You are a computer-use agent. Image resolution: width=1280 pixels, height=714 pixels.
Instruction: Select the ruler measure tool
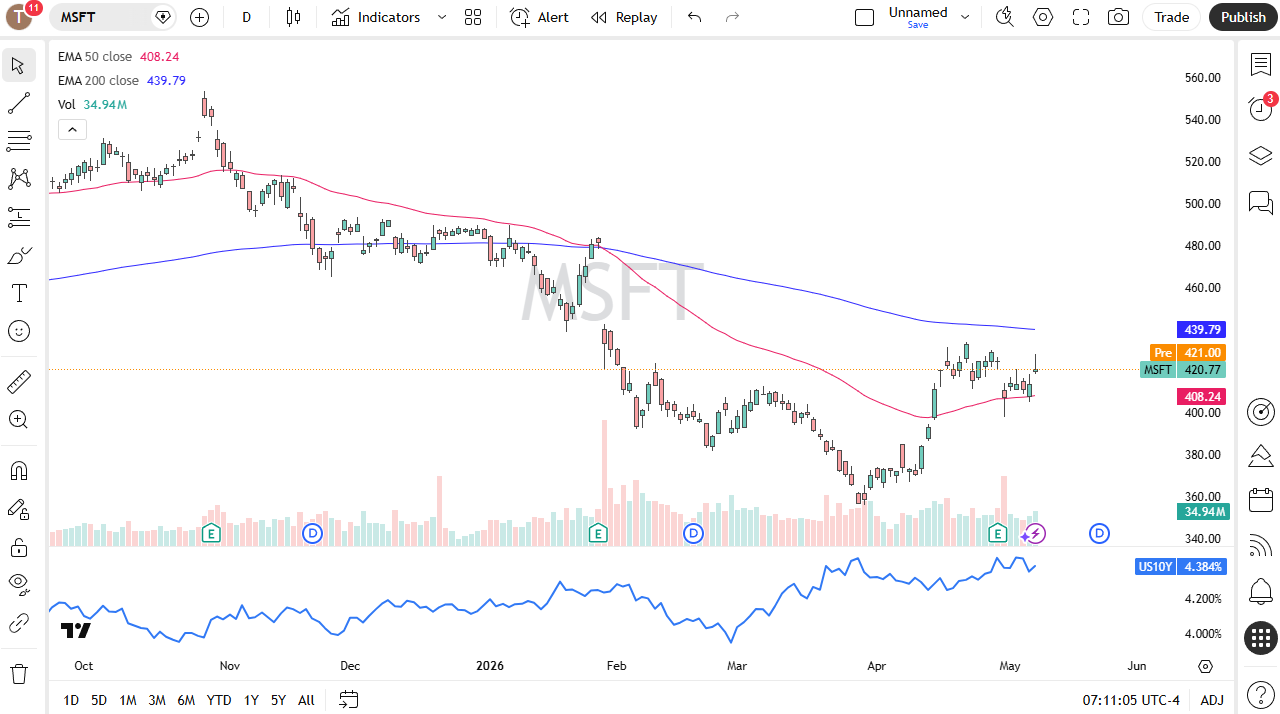click(18, 381)
